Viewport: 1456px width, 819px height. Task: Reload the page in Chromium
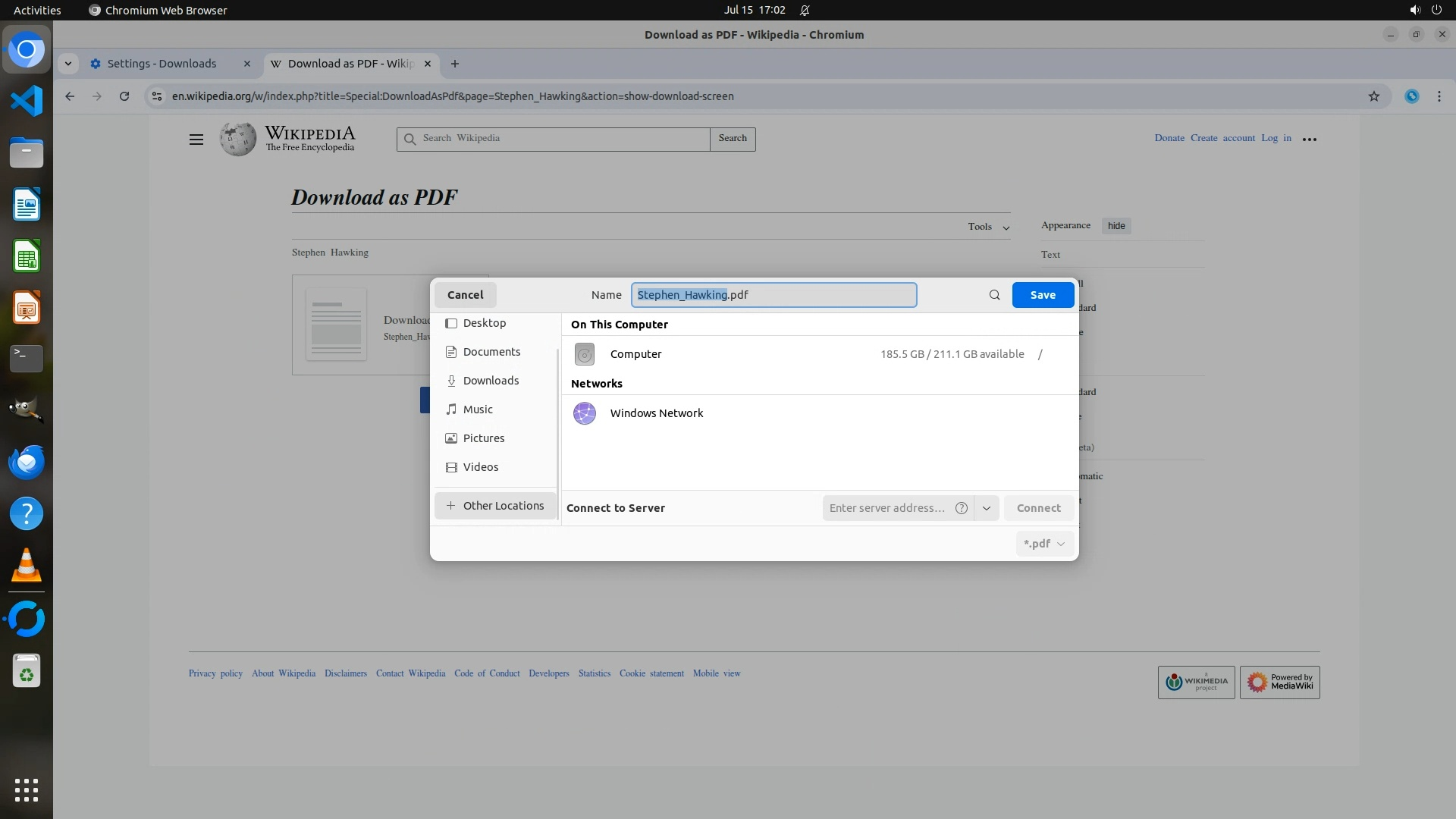click(x=124, y=96)
